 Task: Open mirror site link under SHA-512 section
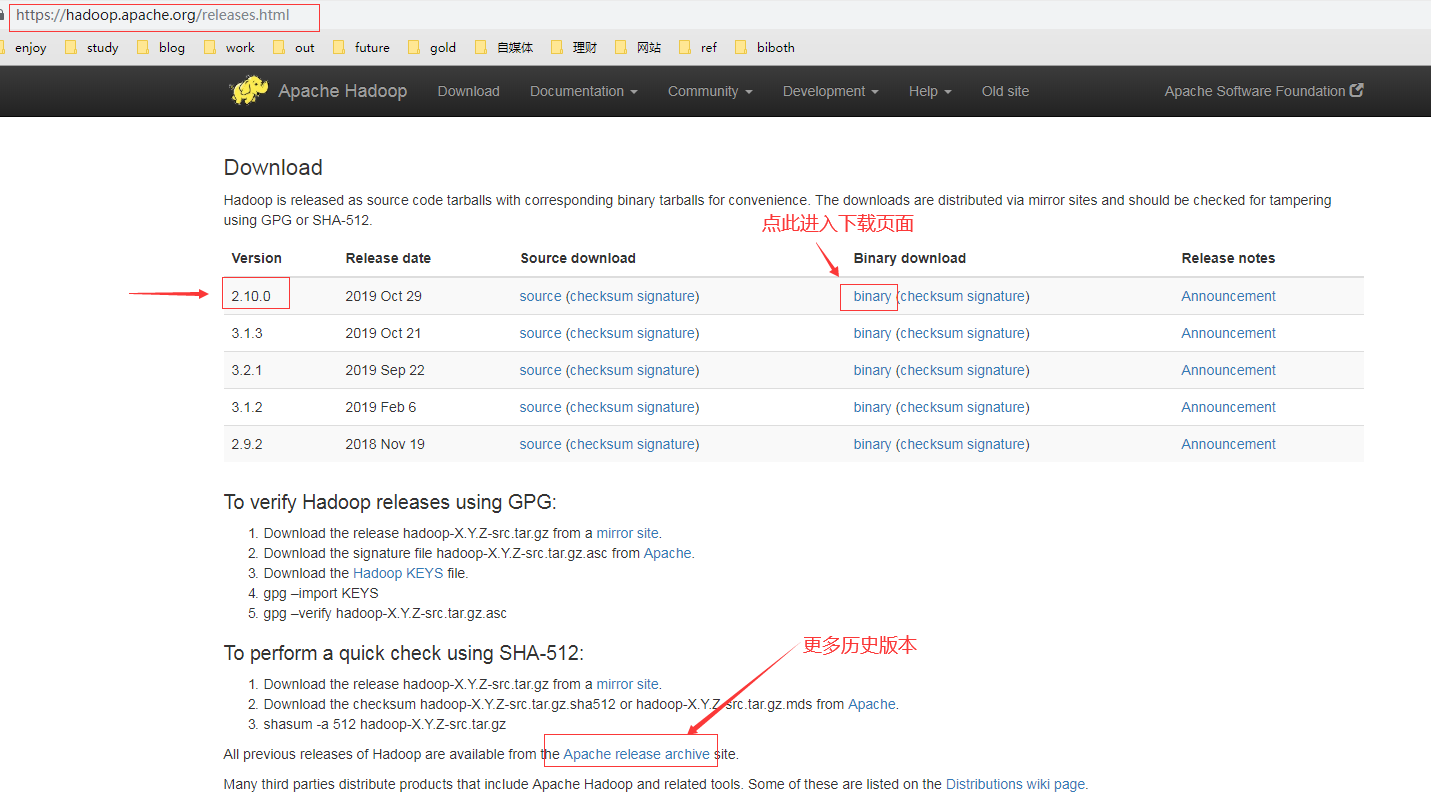pos(627,684)
